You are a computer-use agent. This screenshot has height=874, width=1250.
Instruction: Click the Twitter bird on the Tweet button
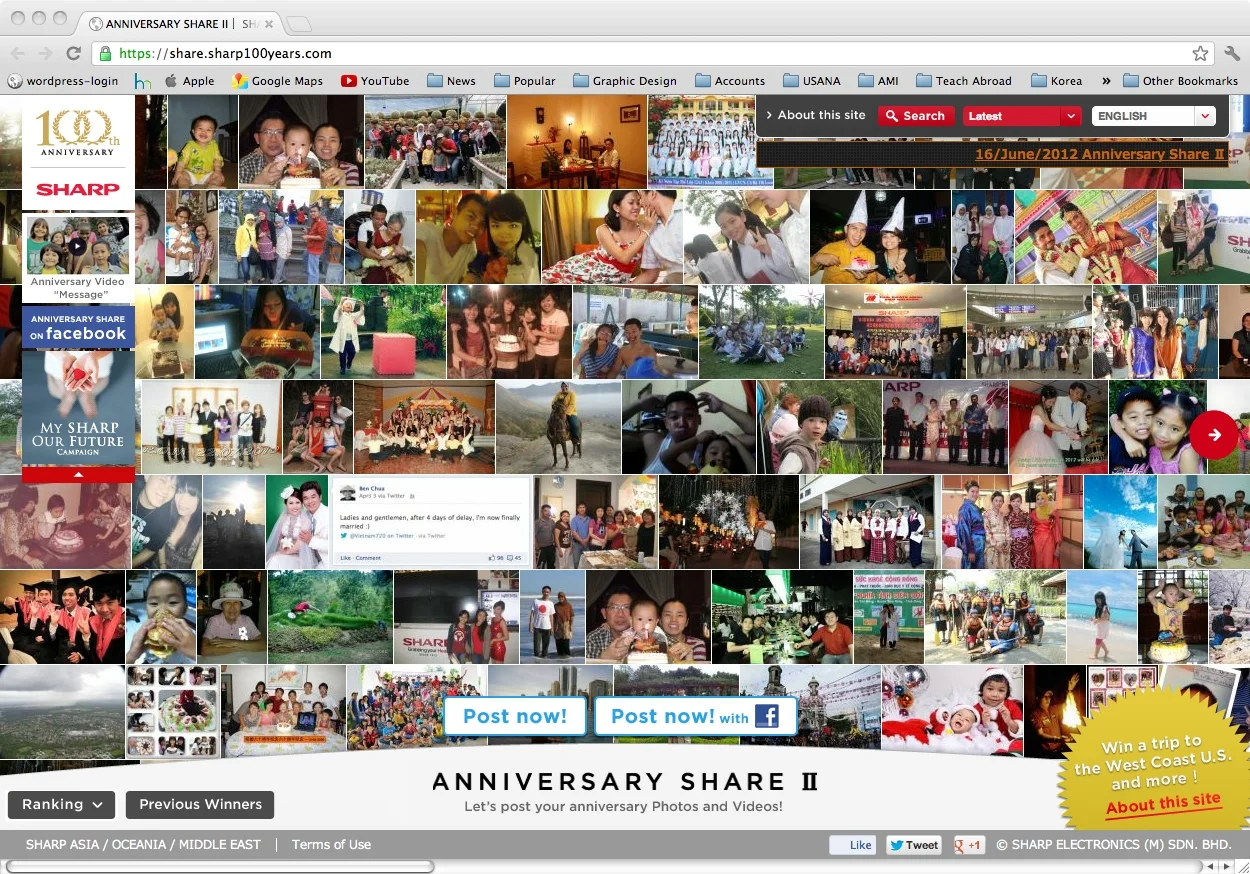894,845
